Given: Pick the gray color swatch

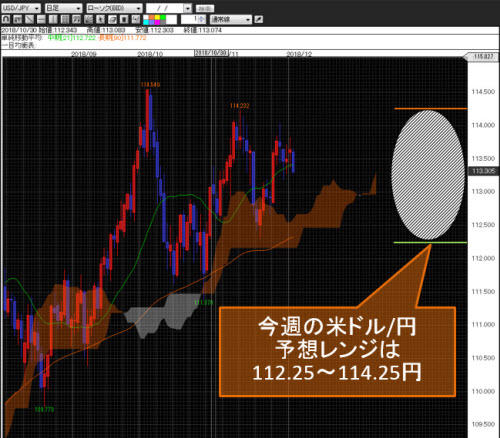Looking at the screenshot, I should pyautogui.click(x=163, y=22).
